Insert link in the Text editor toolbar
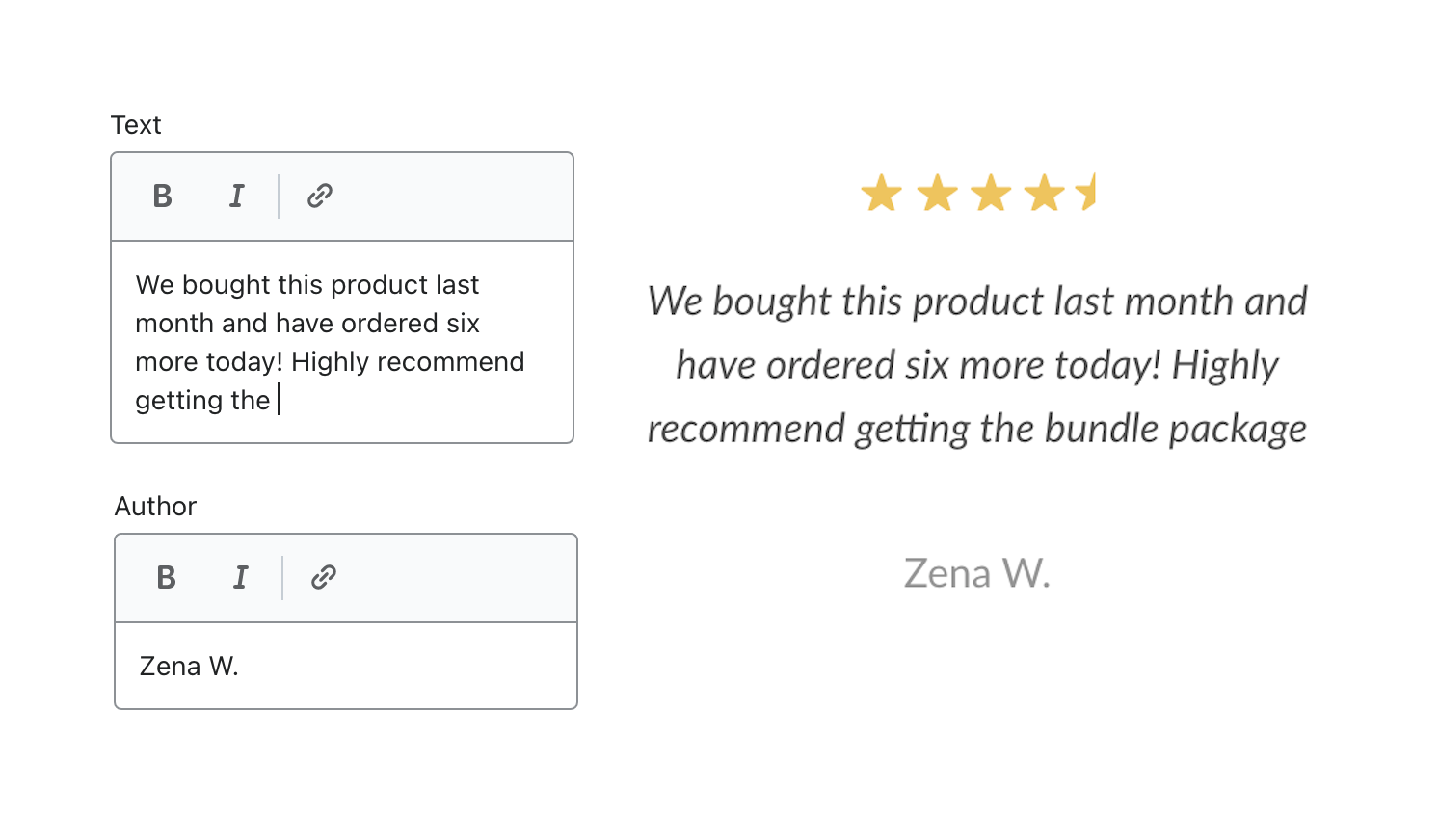 coord(320,197)
